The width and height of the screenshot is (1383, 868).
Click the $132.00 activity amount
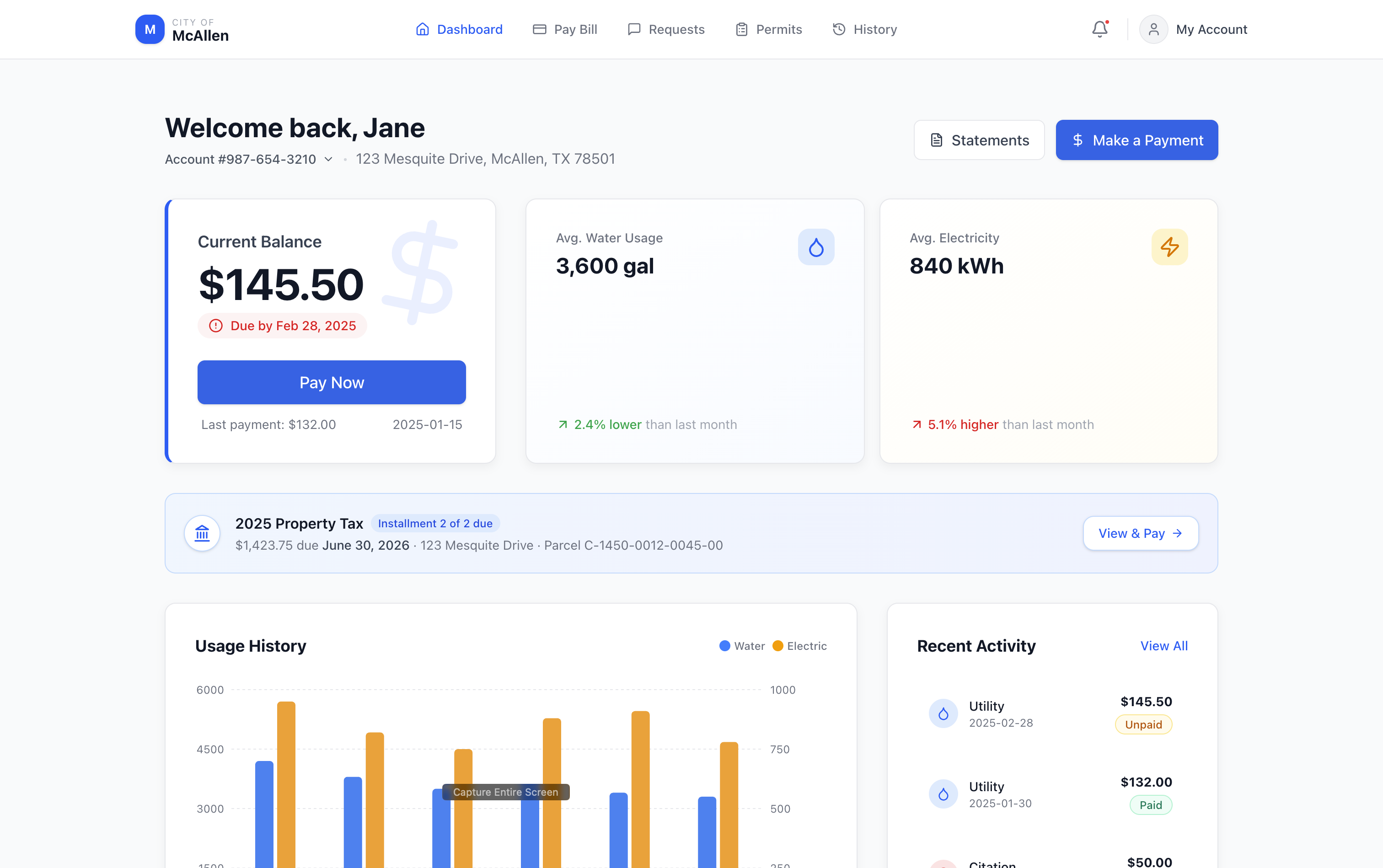pyautogui.click(x=1146, y=782)
